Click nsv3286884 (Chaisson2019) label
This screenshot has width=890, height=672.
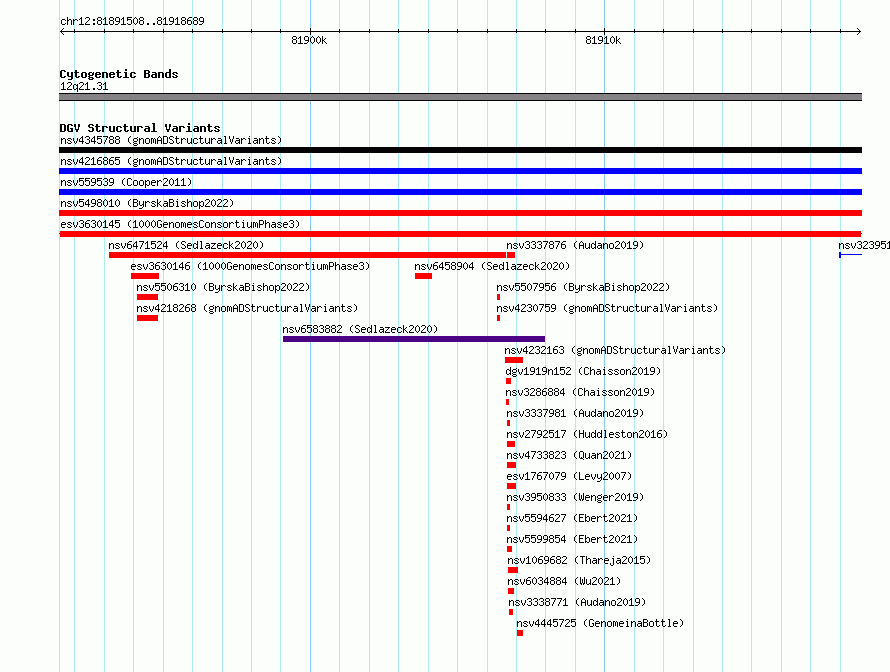click(580, 392)
